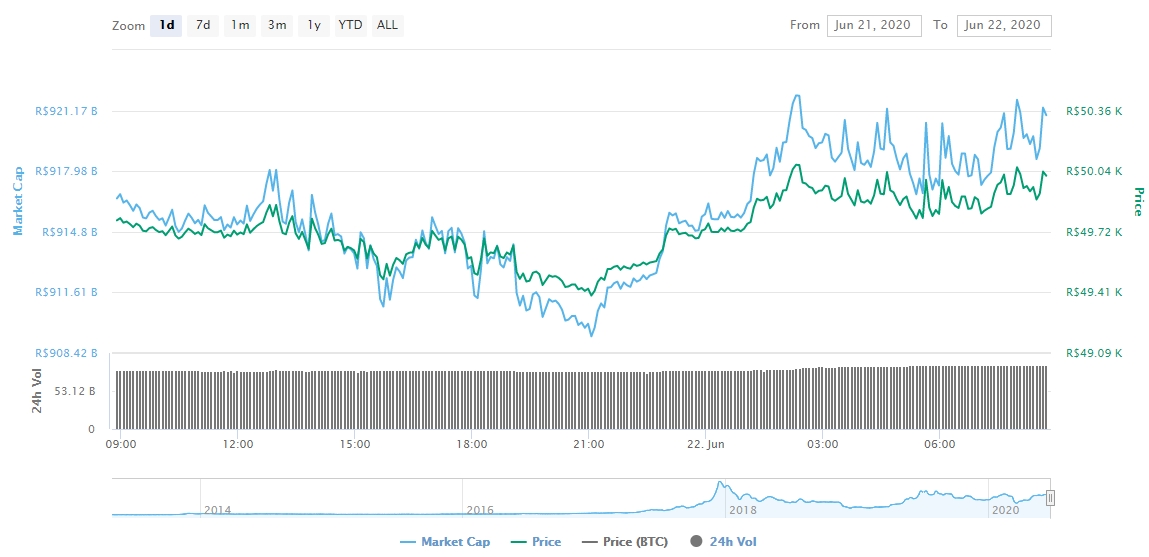
Task: Edit the From date field
Action: tap(873, 26)
